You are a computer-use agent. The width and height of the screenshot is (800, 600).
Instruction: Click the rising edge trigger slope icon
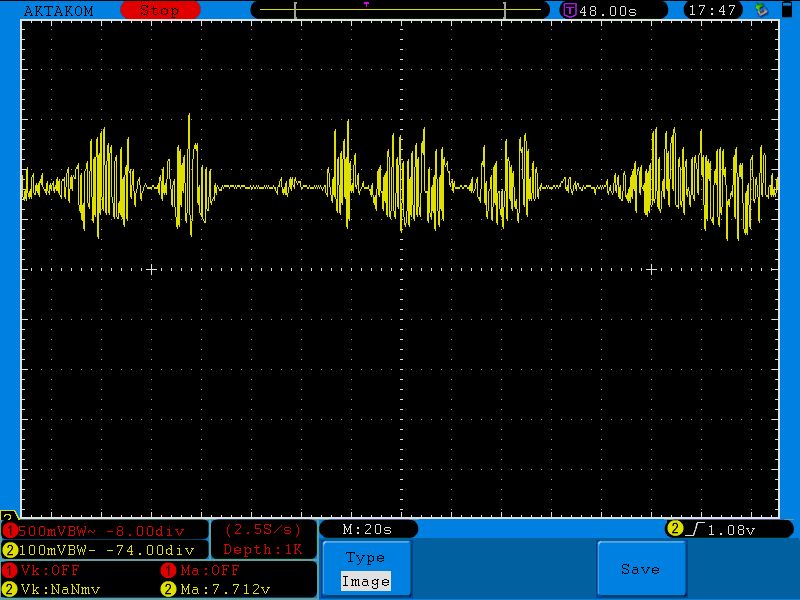(x=695, y=529)
